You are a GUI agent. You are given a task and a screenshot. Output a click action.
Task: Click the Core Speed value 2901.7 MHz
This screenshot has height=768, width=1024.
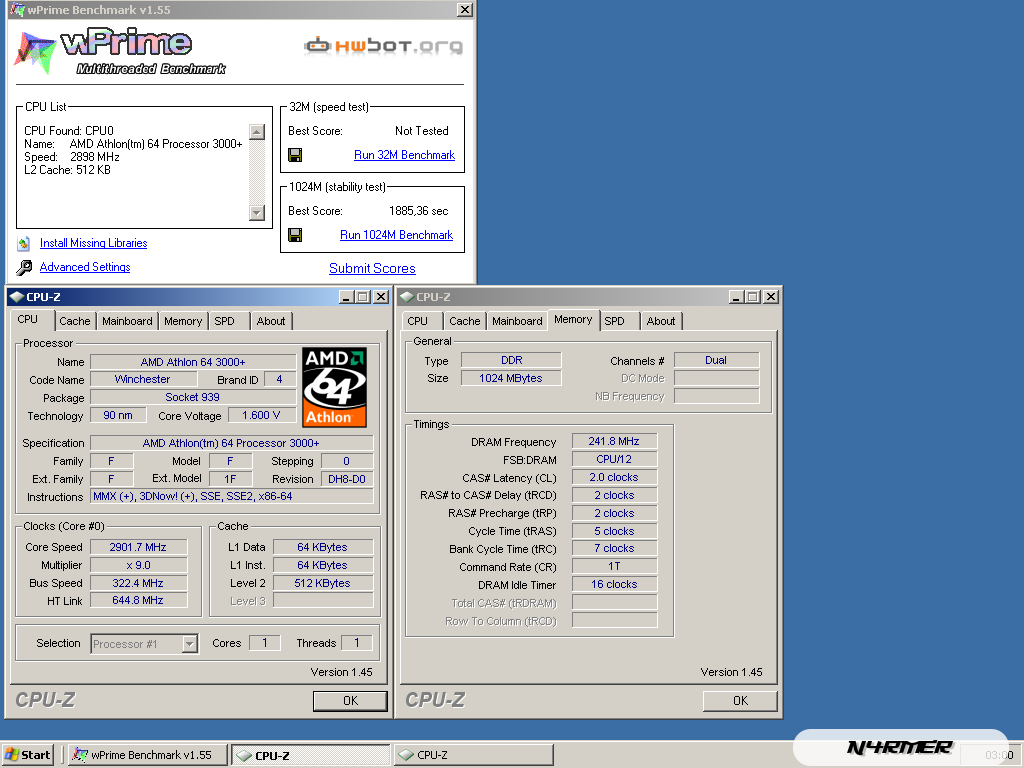pyautogui.click(x=138, y=547)
